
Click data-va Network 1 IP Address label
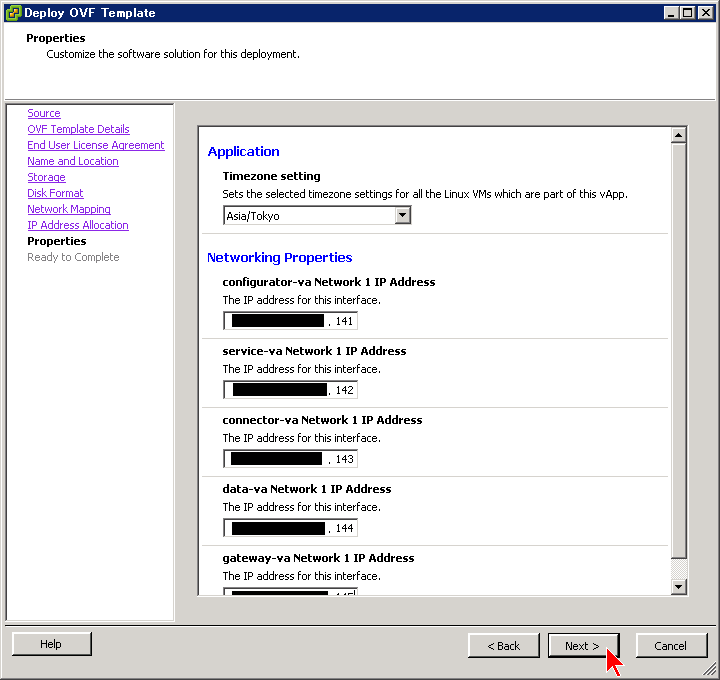tap(307, 489)
